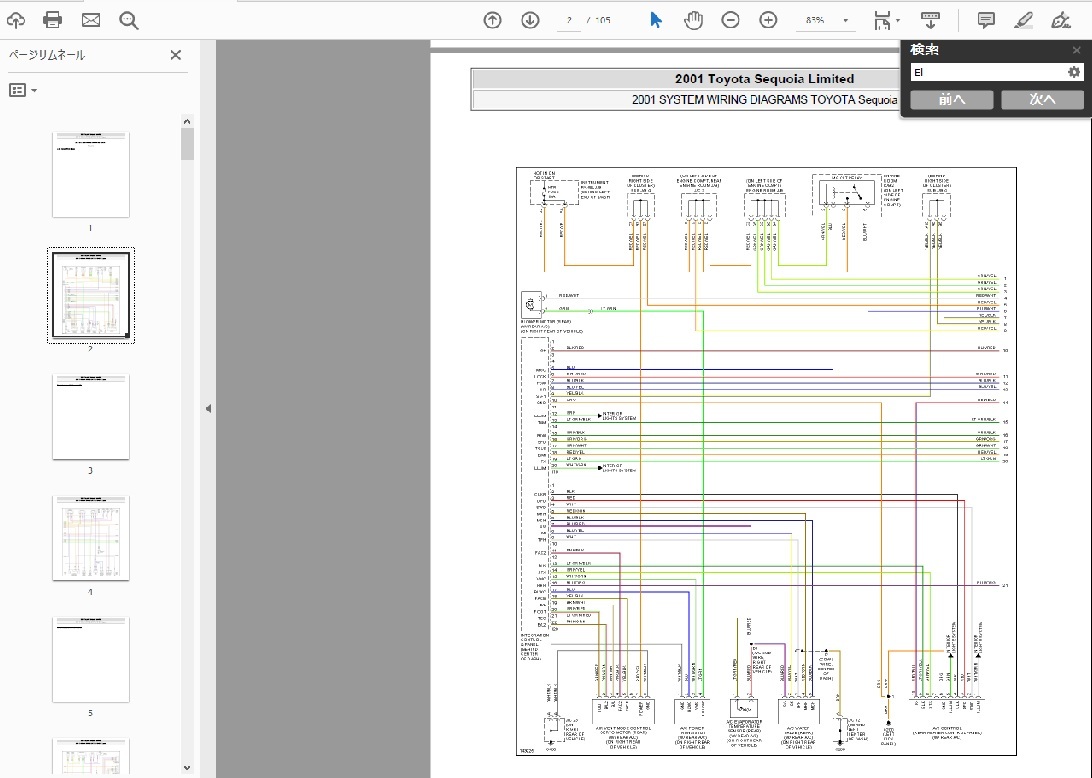The width and height of the screenshot is (1092, 778).
Task: Go to previous page with up arrow
Action: pos(492,20)
